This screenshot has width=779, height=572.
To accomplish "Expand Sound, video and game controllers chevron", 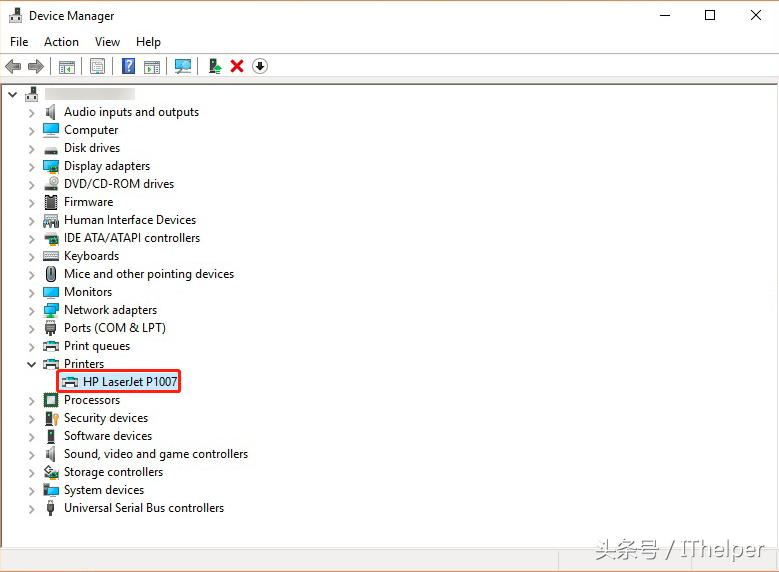I will pos(31,454).
